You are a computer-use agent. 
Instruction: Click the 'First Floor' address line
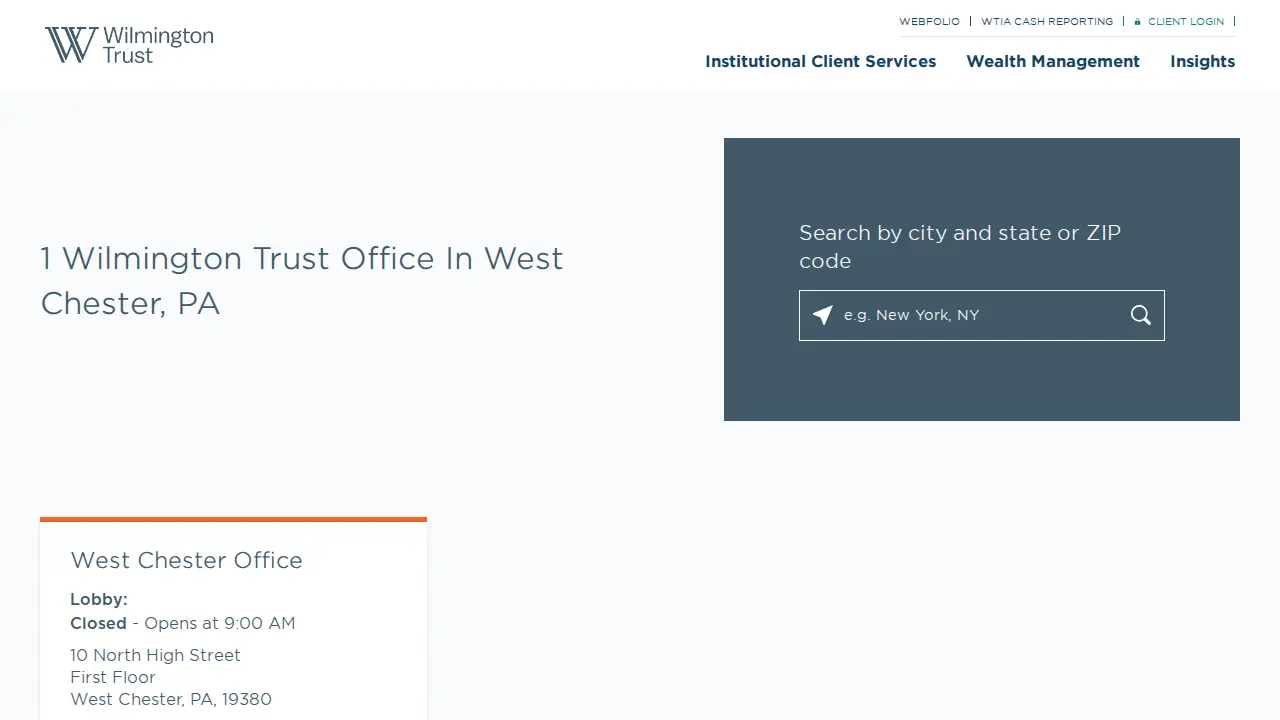click(113, 677)
